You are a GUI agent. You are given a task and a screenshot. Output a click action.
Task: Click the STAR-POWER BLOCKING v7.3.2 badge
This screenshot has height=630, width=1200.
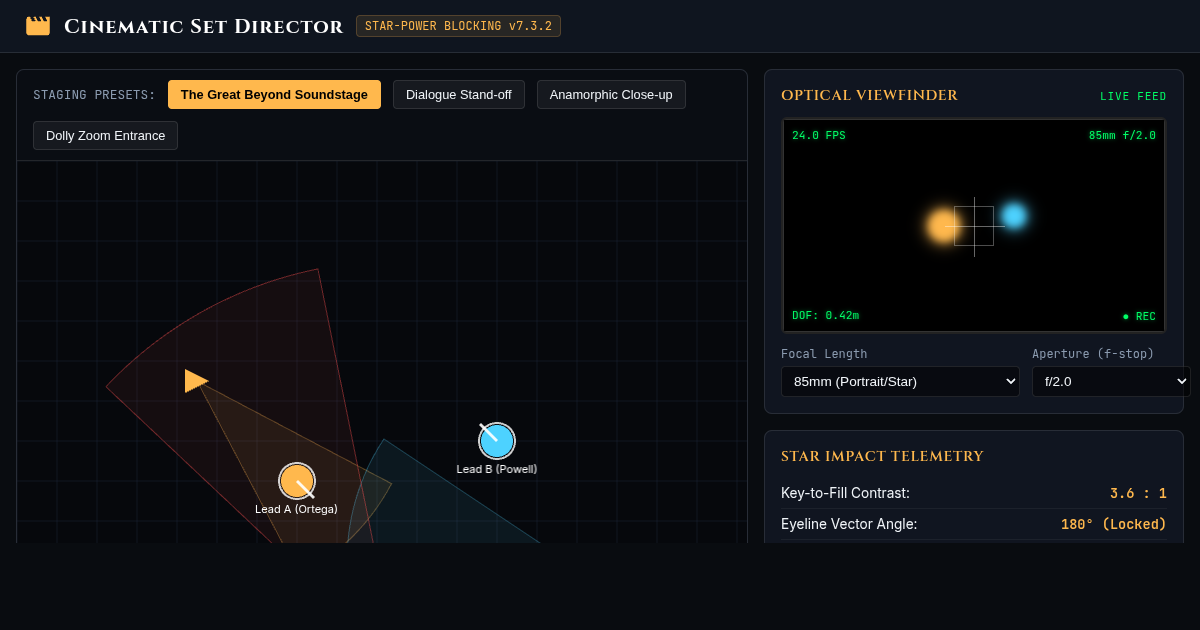coord(458,26)
